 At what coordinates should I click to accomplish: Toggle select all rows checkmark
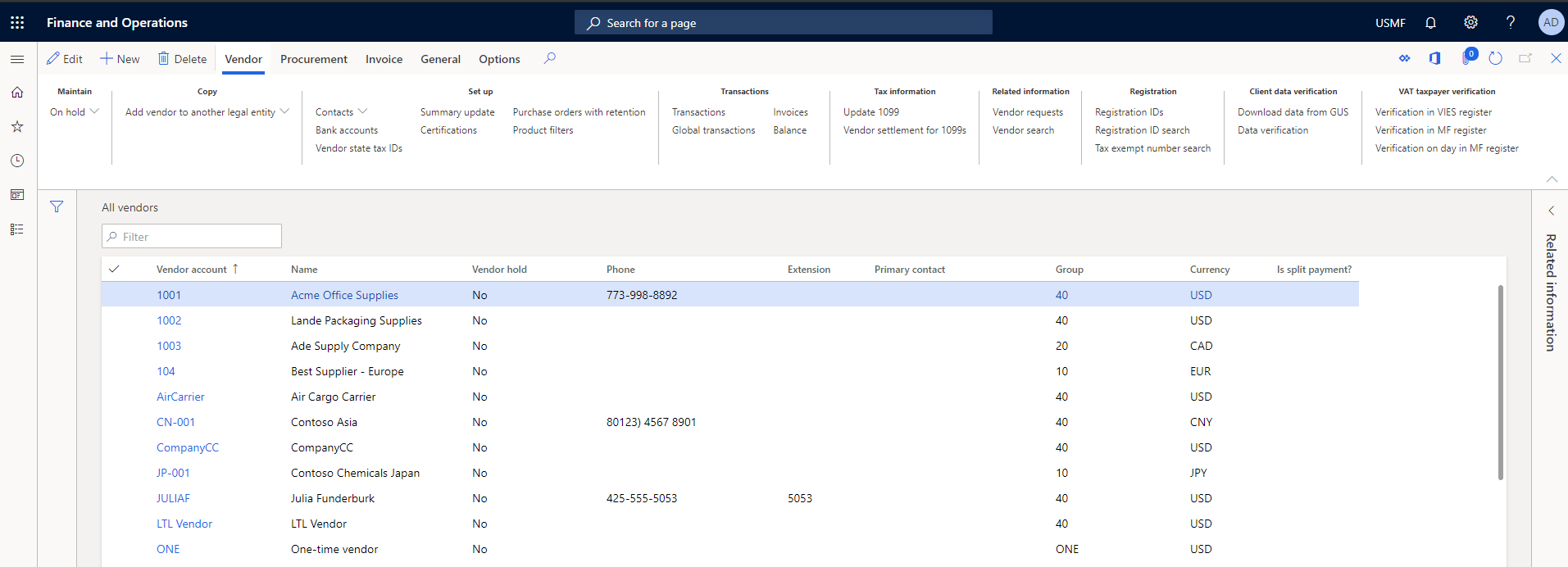coord(114,269)
